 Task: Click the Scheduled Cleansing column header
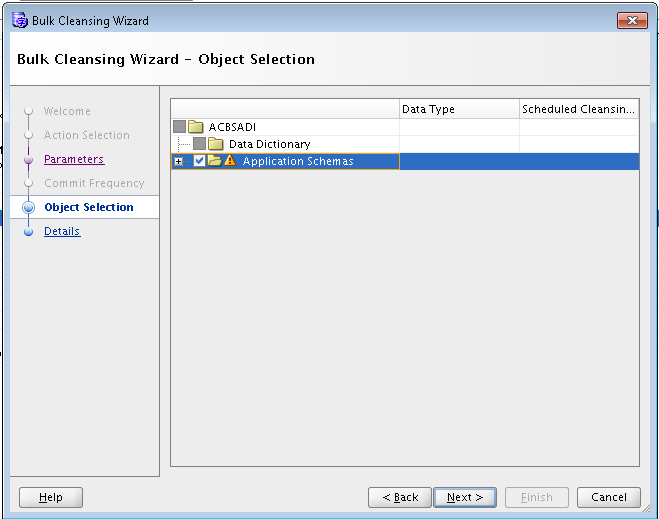(x=578, y=109)
